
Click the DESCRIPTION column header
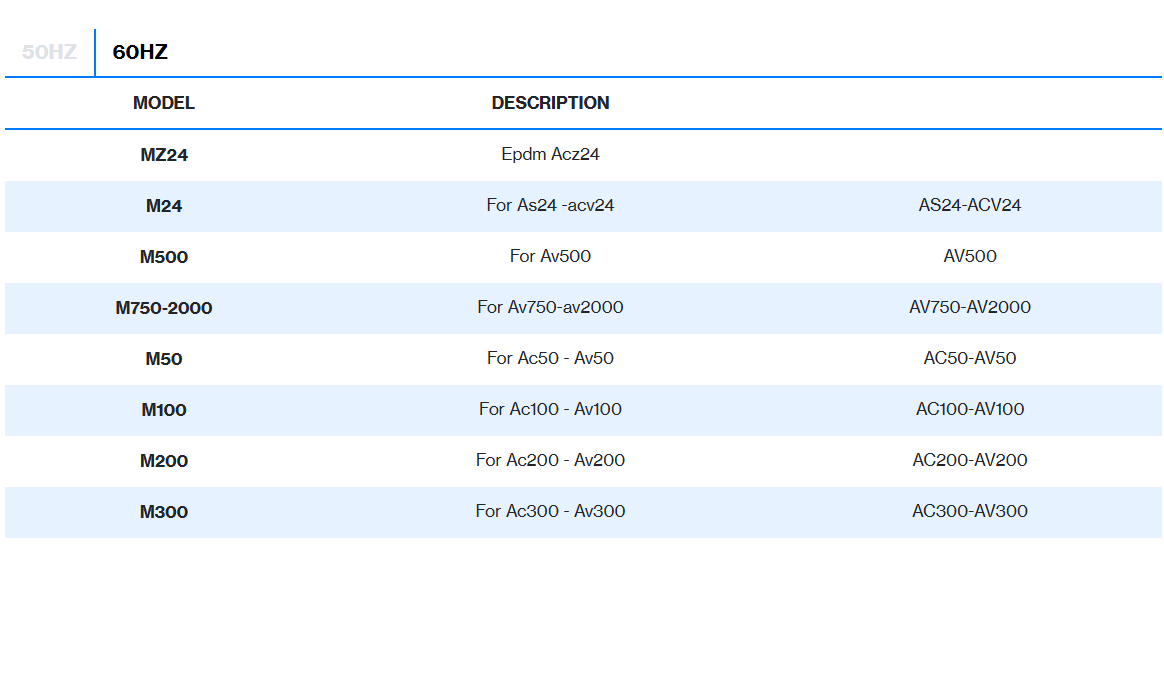point(550,103)
